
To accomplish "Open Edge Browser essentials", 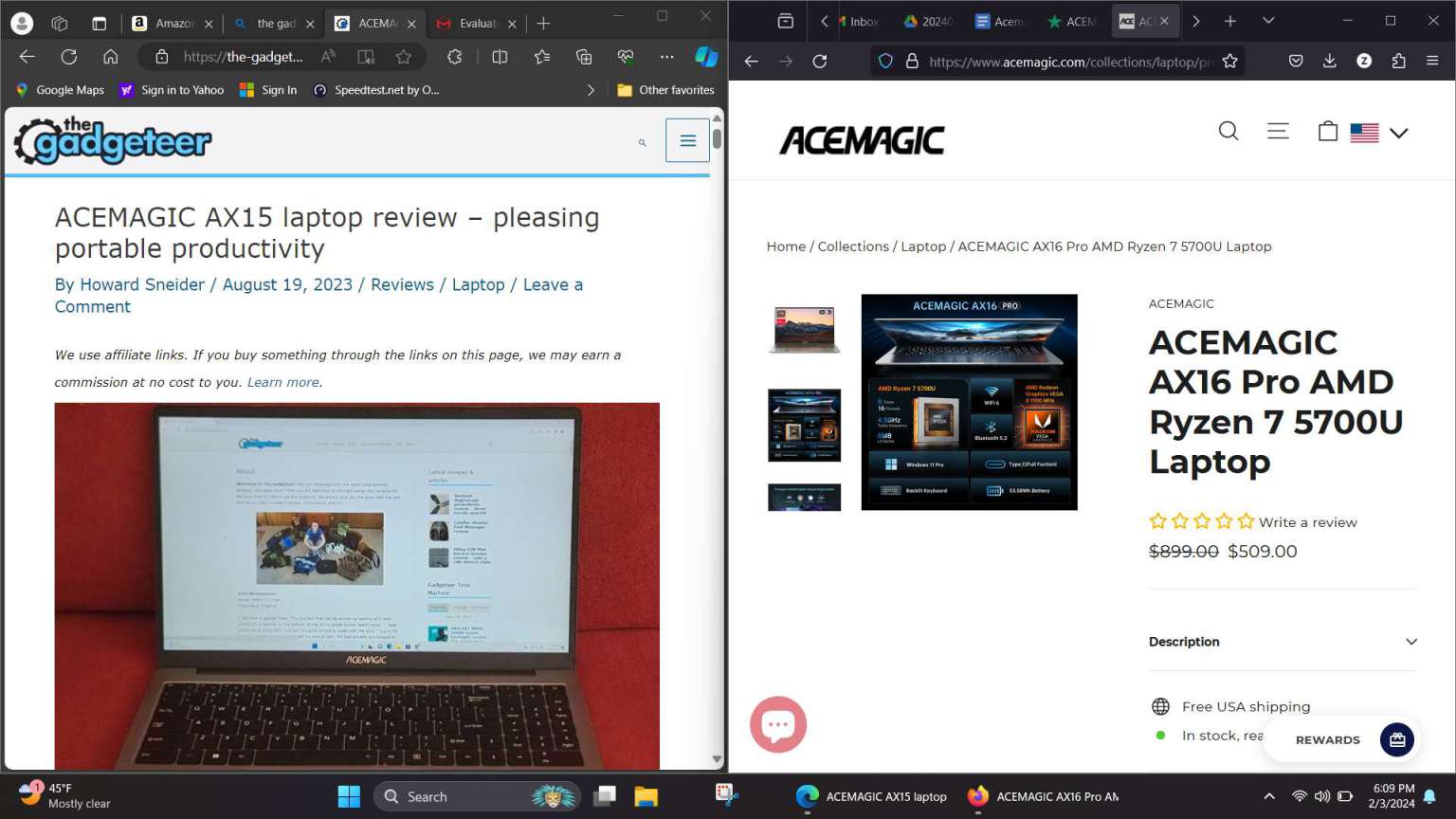I will coord(625,57).
